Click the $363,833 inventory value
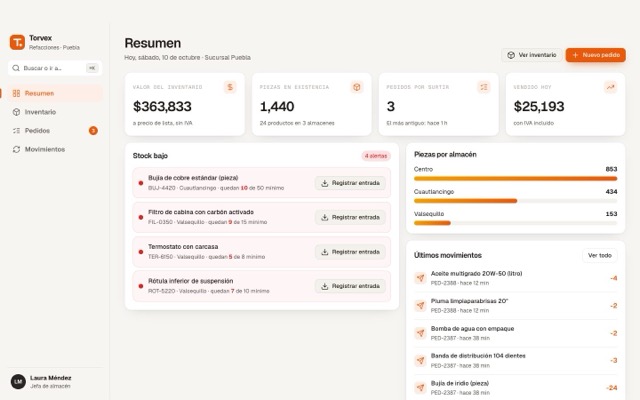 pyautogui.click(x=162, y=107)
